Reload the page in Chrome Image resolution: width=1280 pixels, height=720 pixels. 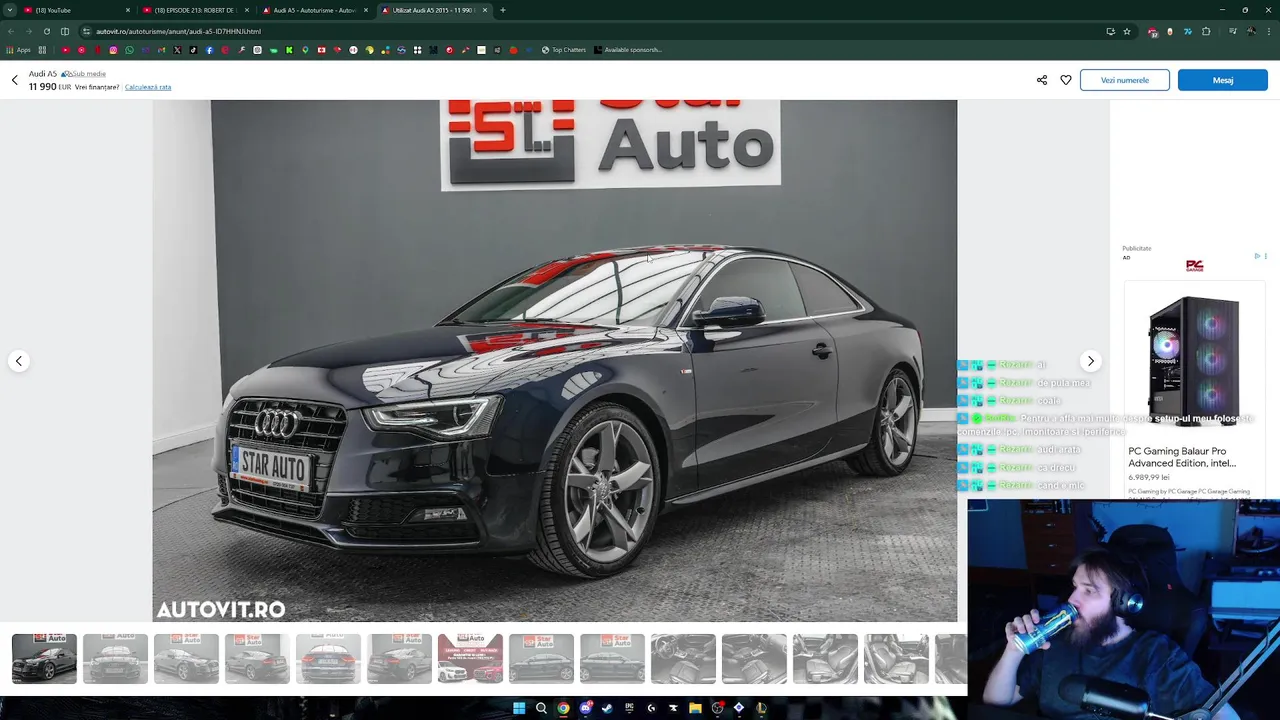(x=46, y=31)
